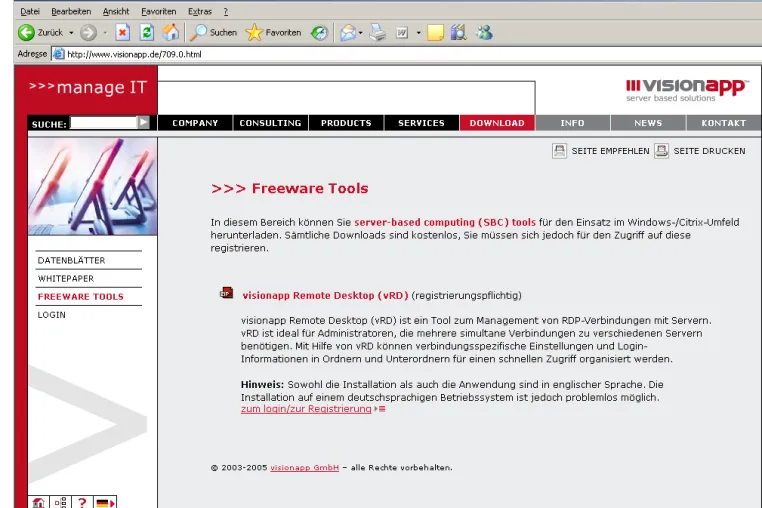This screenshot has width=762, height=508.
Task: Open the Extras menu
Action: point(200,11)
